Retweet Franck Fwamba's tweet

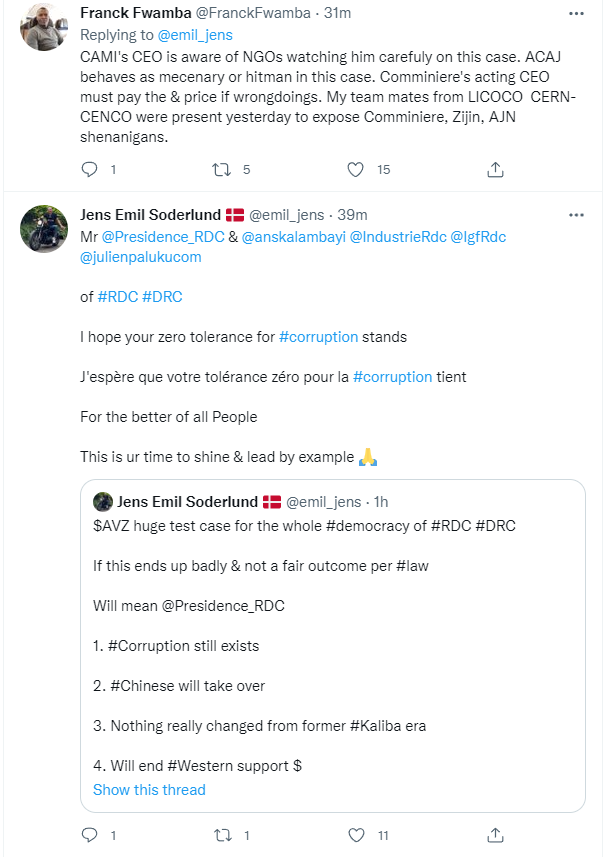(223, 170)
